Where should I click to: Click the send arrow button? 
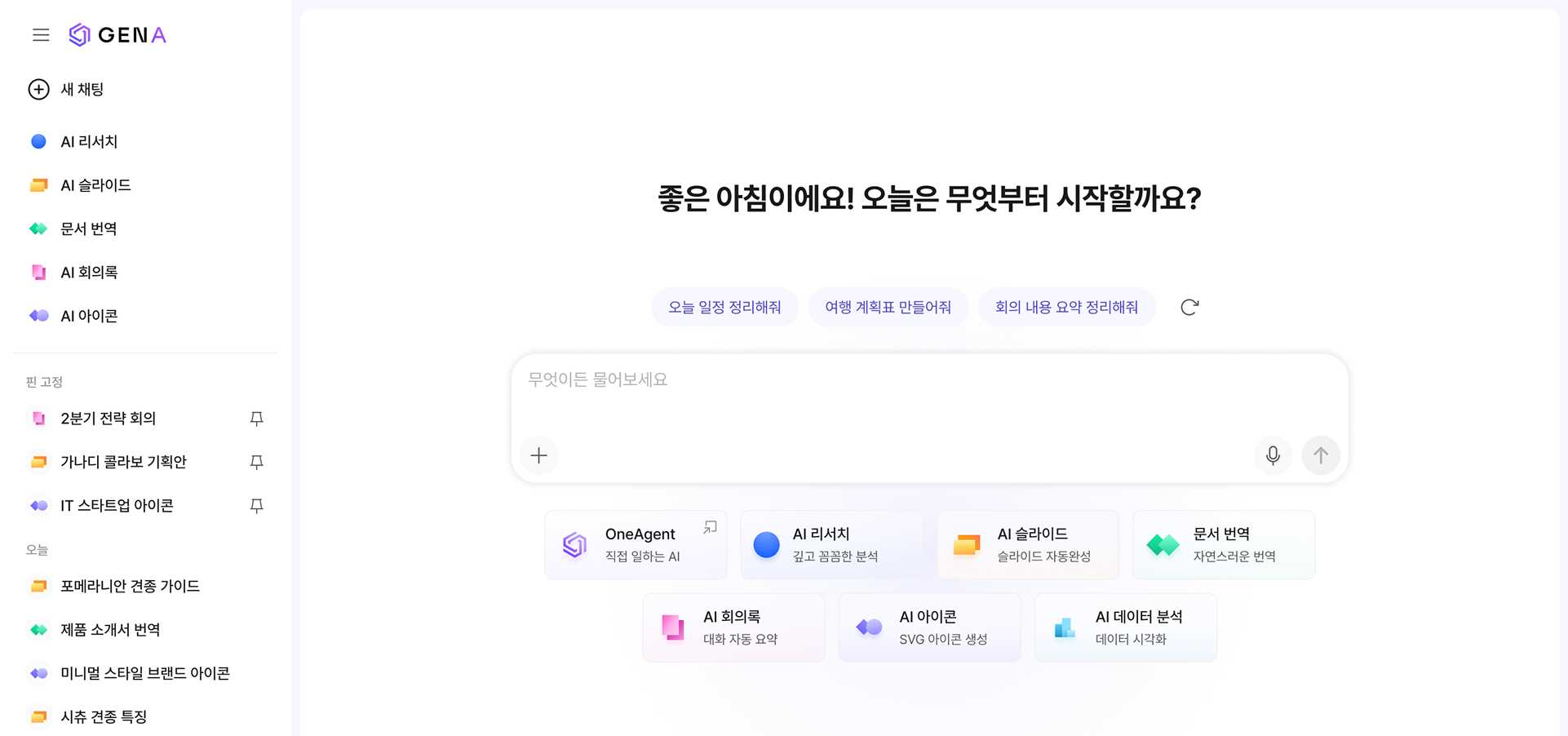pos(1321,455)
